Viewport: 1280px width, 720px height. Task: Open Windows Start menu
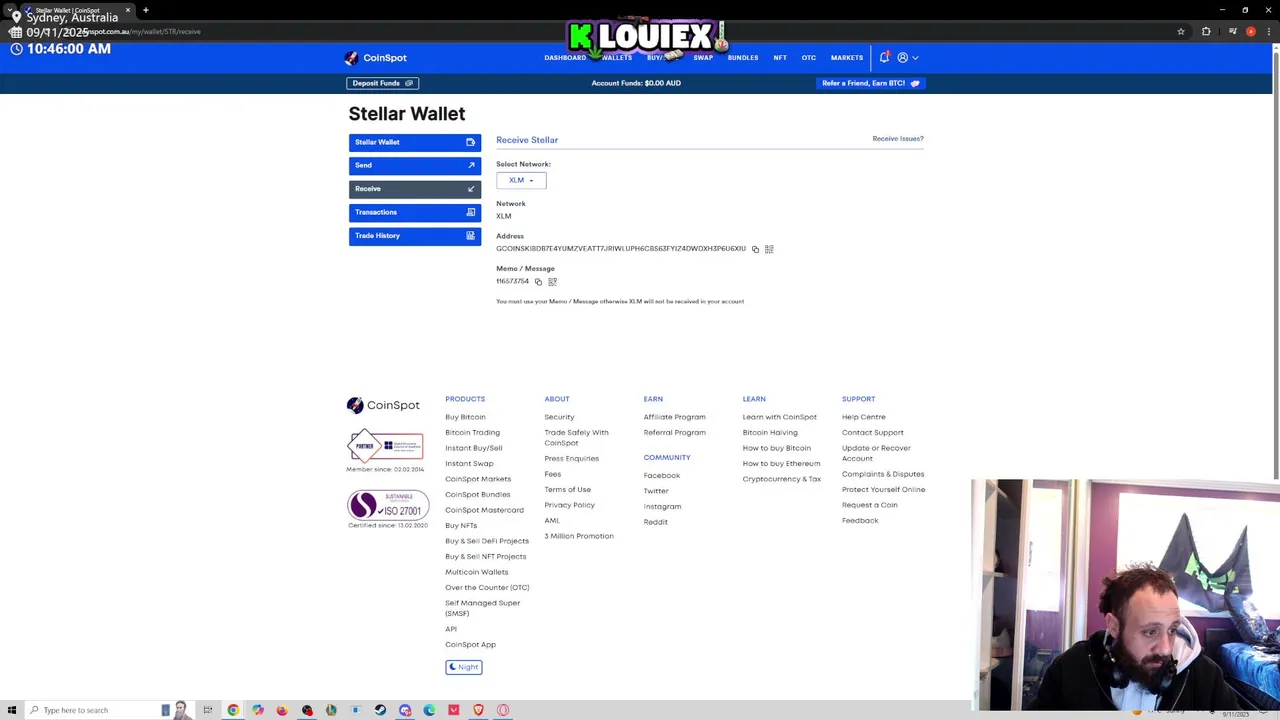click(x=11, y=710)
